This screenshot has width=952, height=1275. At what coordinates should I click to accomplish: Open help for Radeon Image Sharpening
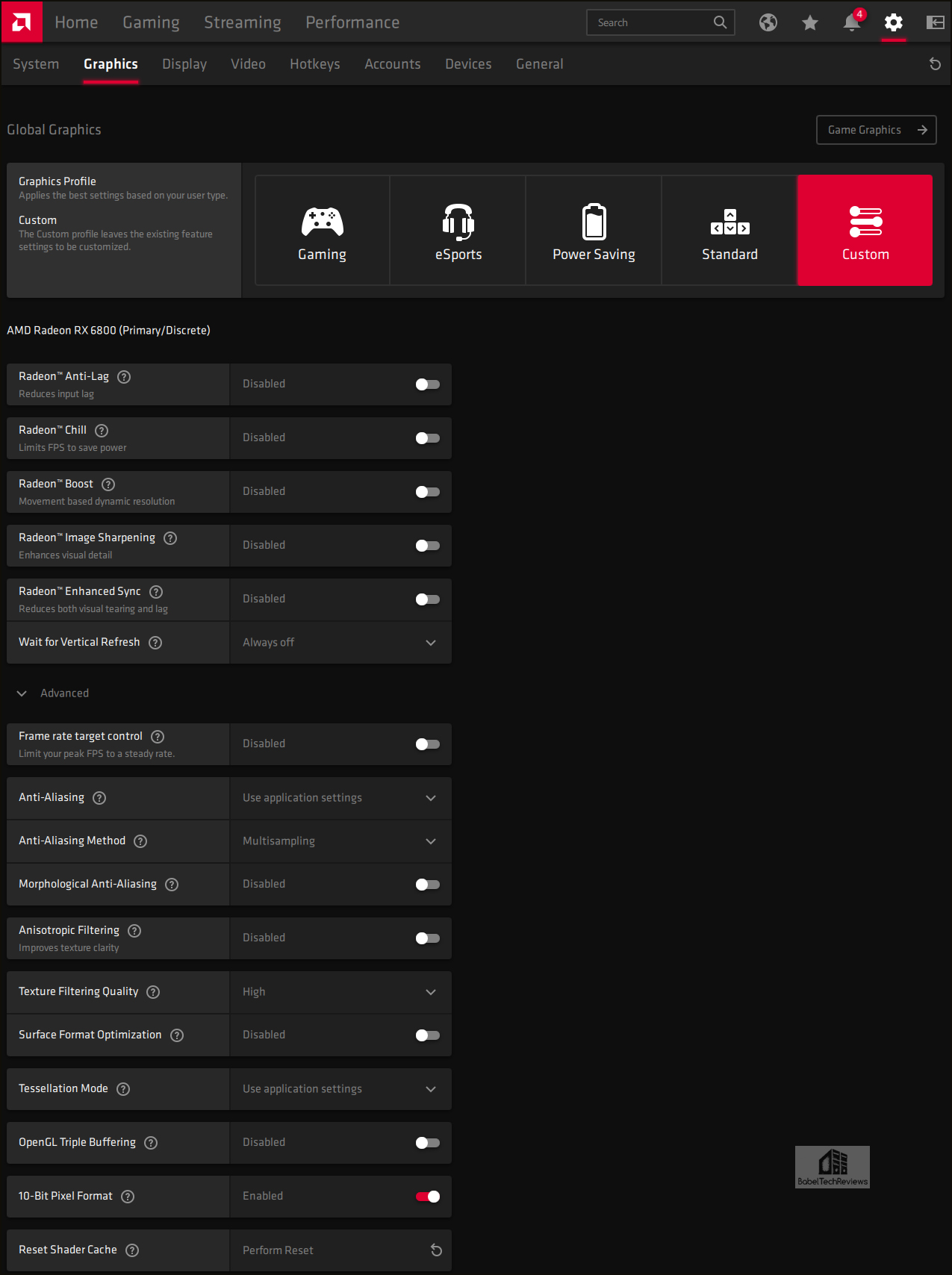170,538
